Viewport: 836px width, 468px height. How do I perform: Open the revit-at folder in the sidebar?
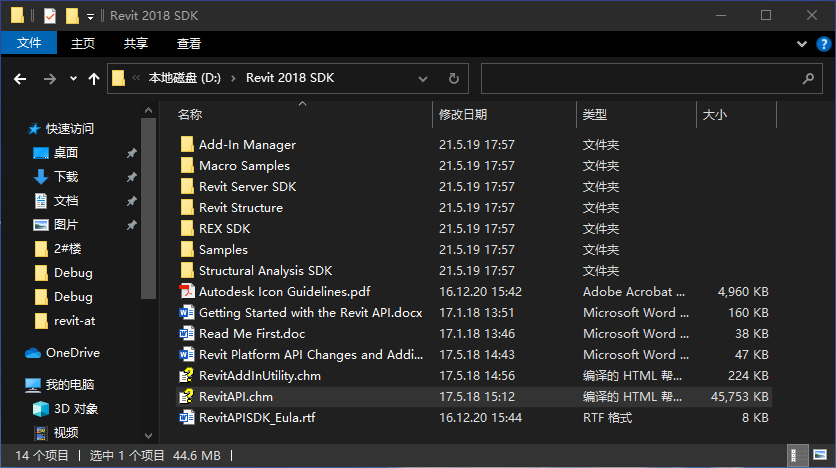point(74,321)
